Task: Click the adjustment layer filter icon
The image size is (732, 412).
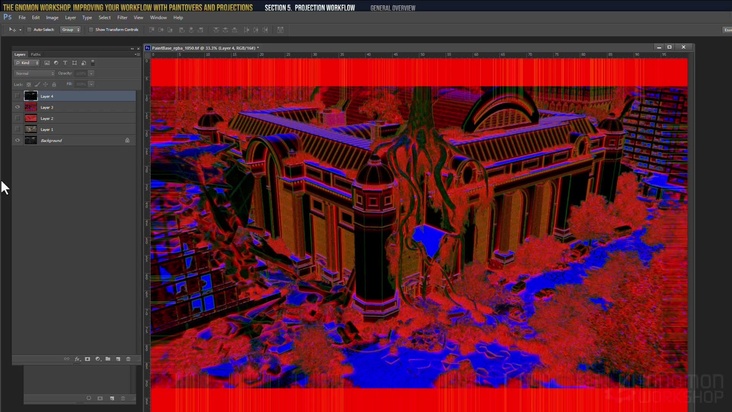Action: 56,63
